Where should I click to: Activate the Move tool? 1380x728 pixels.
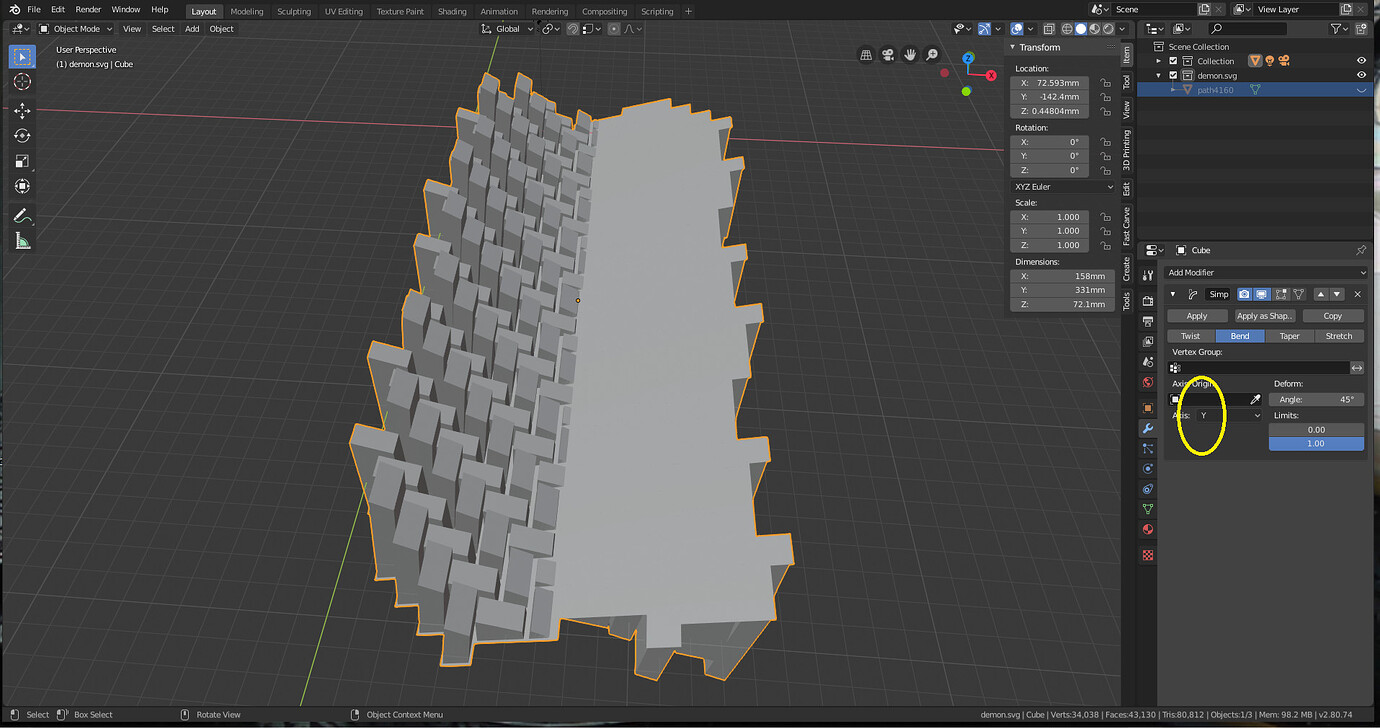[x=22, y=111]
